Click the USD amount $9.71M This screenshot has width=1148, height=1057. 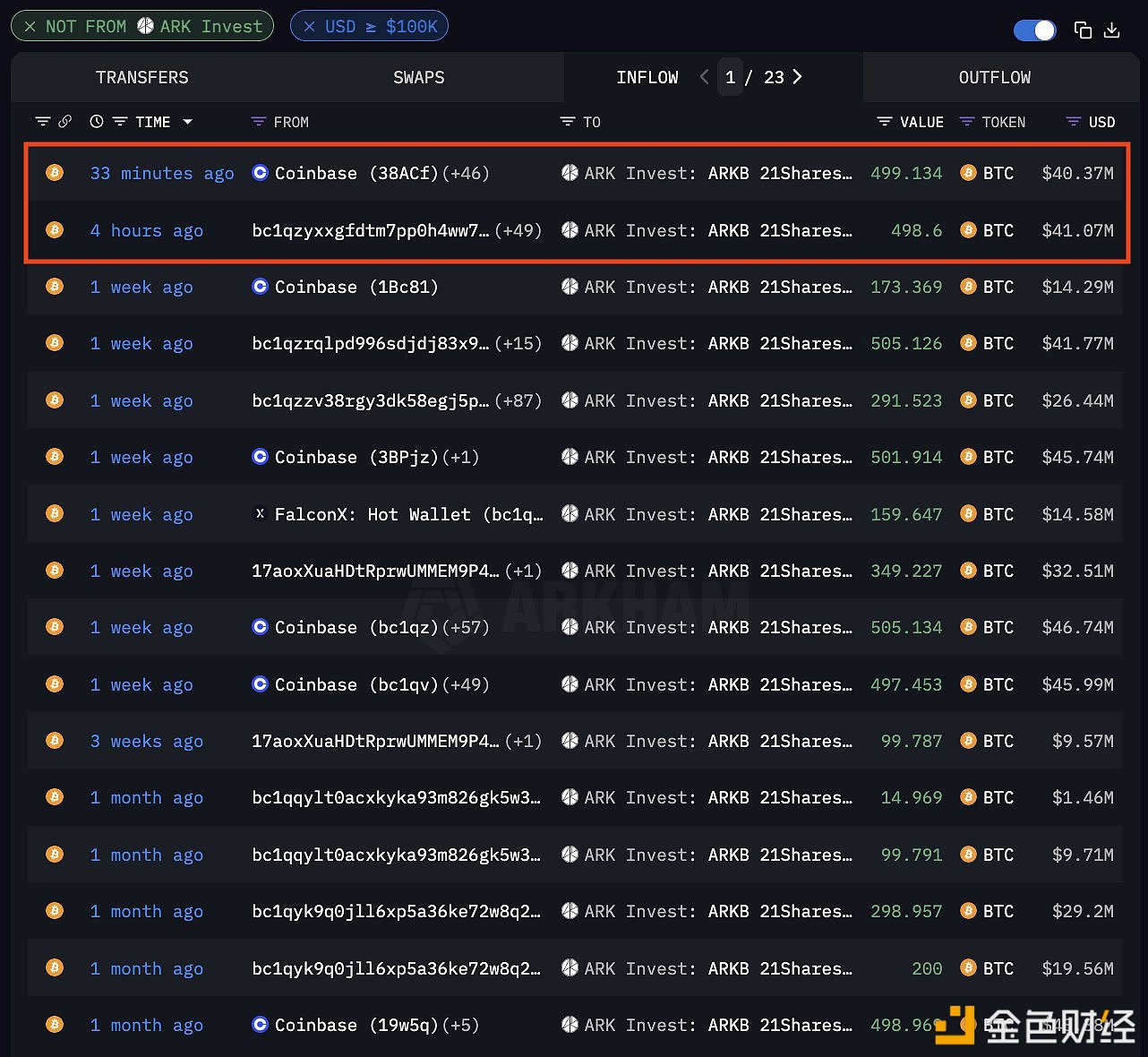coord(1084,855)
